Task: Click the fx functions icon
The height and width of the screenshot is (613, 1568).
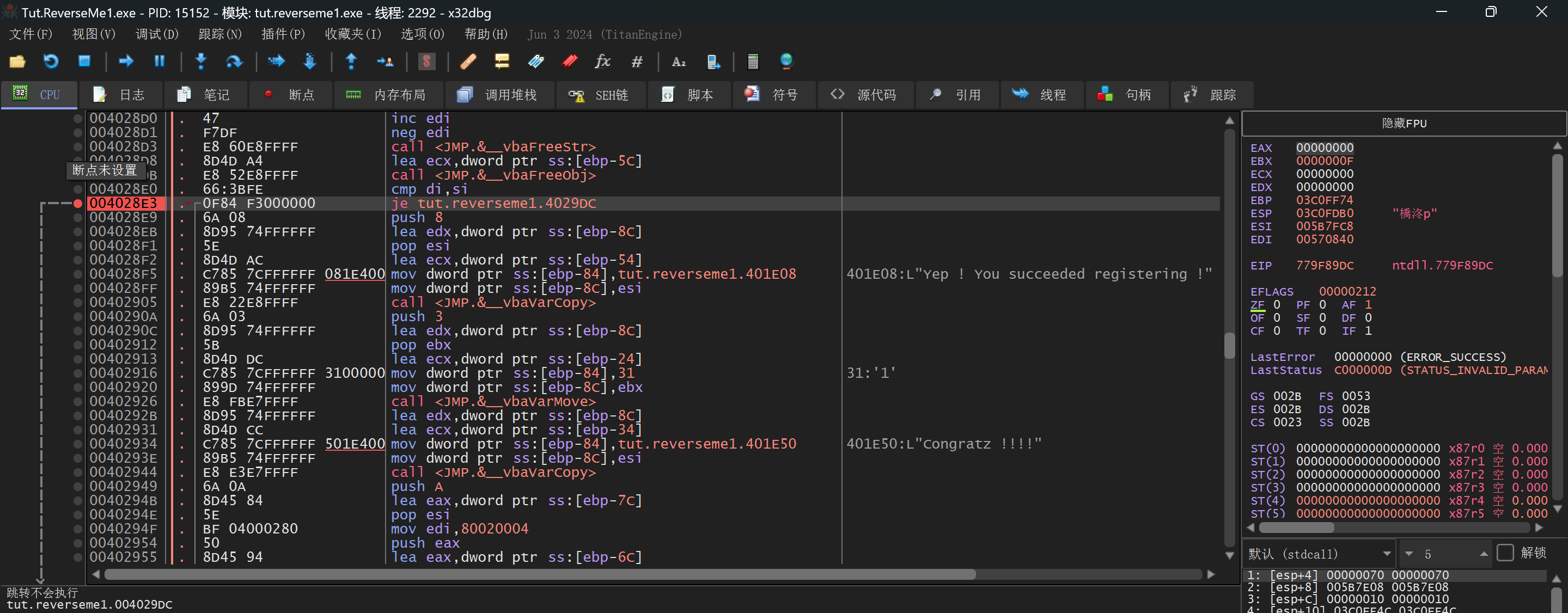Action: tap(602, 62)
